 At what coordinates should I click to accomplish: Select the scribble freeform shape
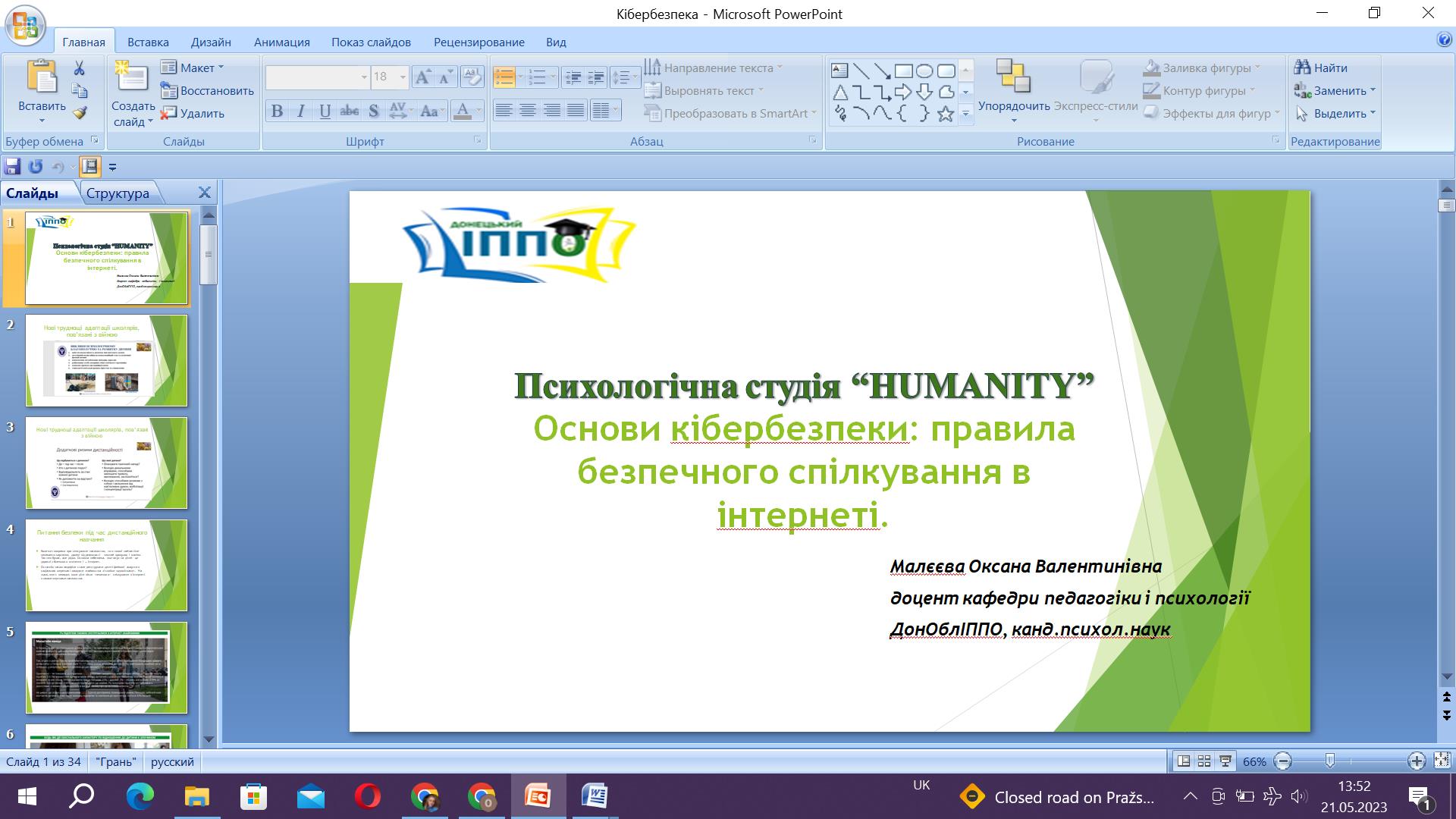[x=839, y=114]
